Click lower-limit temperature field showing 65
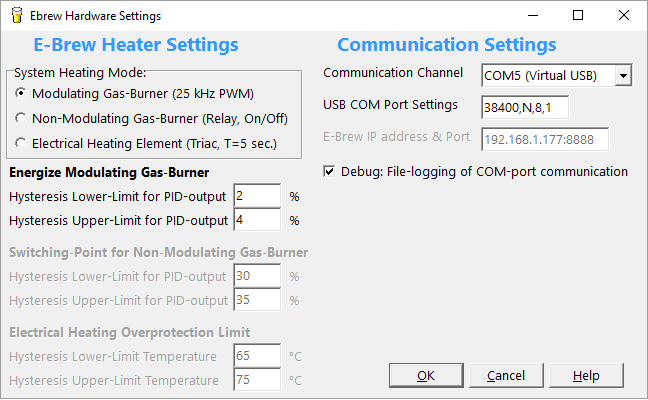 coord(257,356)
